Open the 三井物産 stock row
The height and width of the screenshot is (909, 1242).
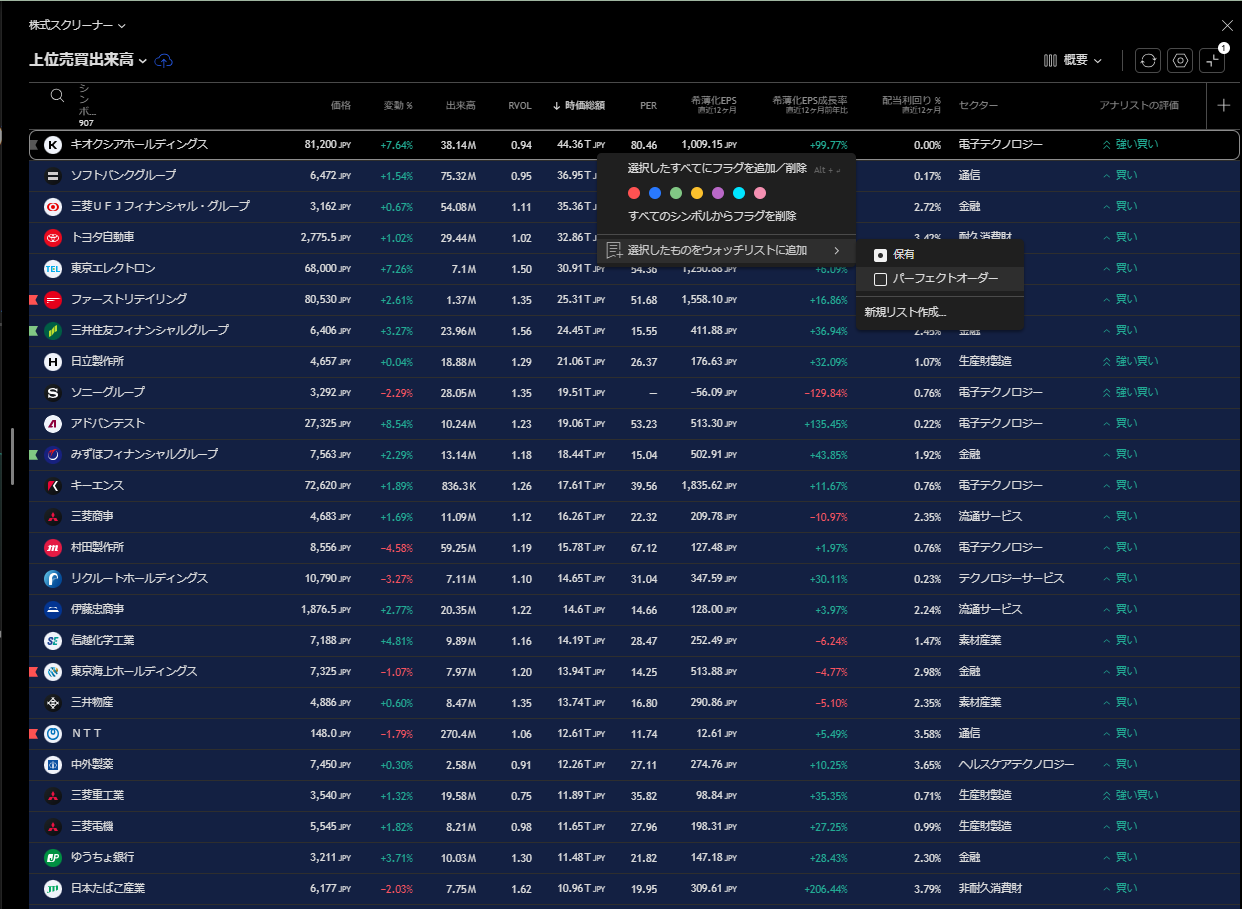(634, 703)
